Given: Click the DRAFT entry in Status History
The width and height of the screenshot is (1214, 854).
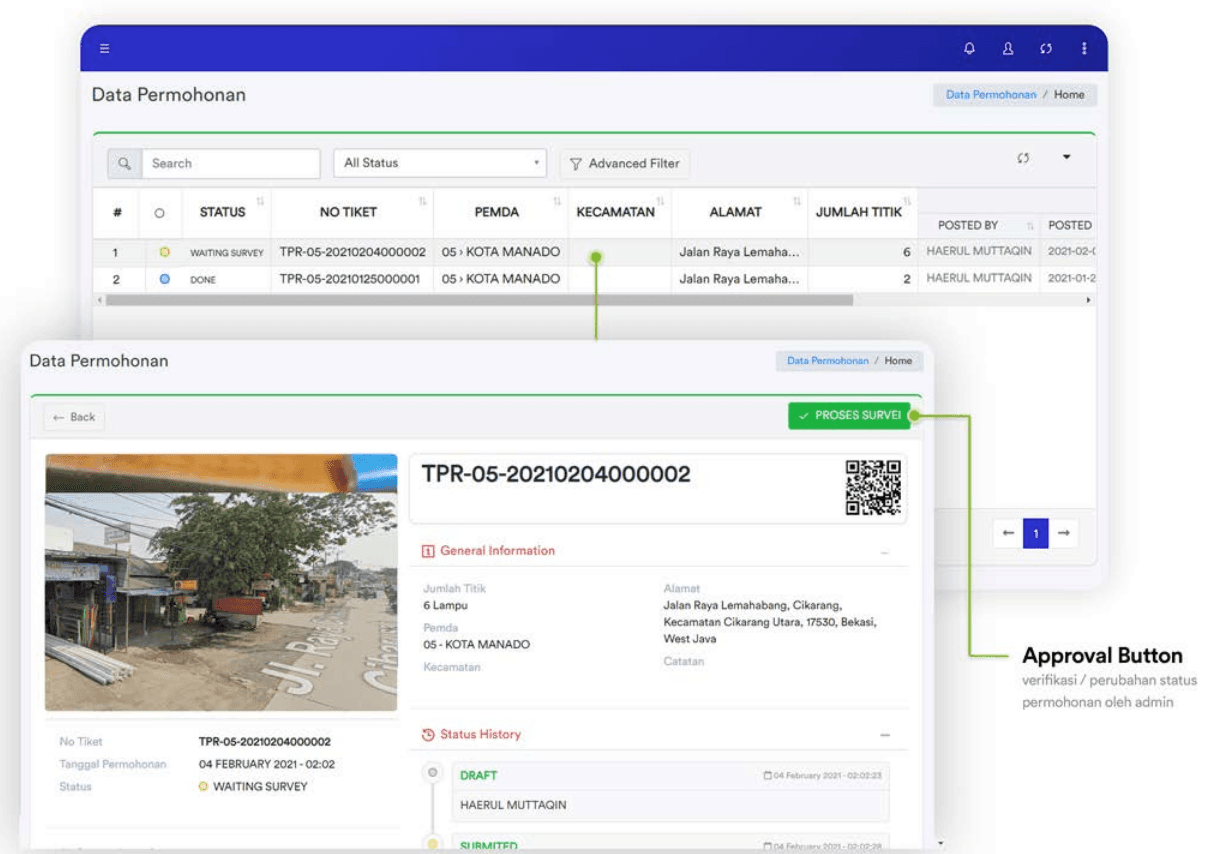Looking at the screenshot, I should coord(478,776).
